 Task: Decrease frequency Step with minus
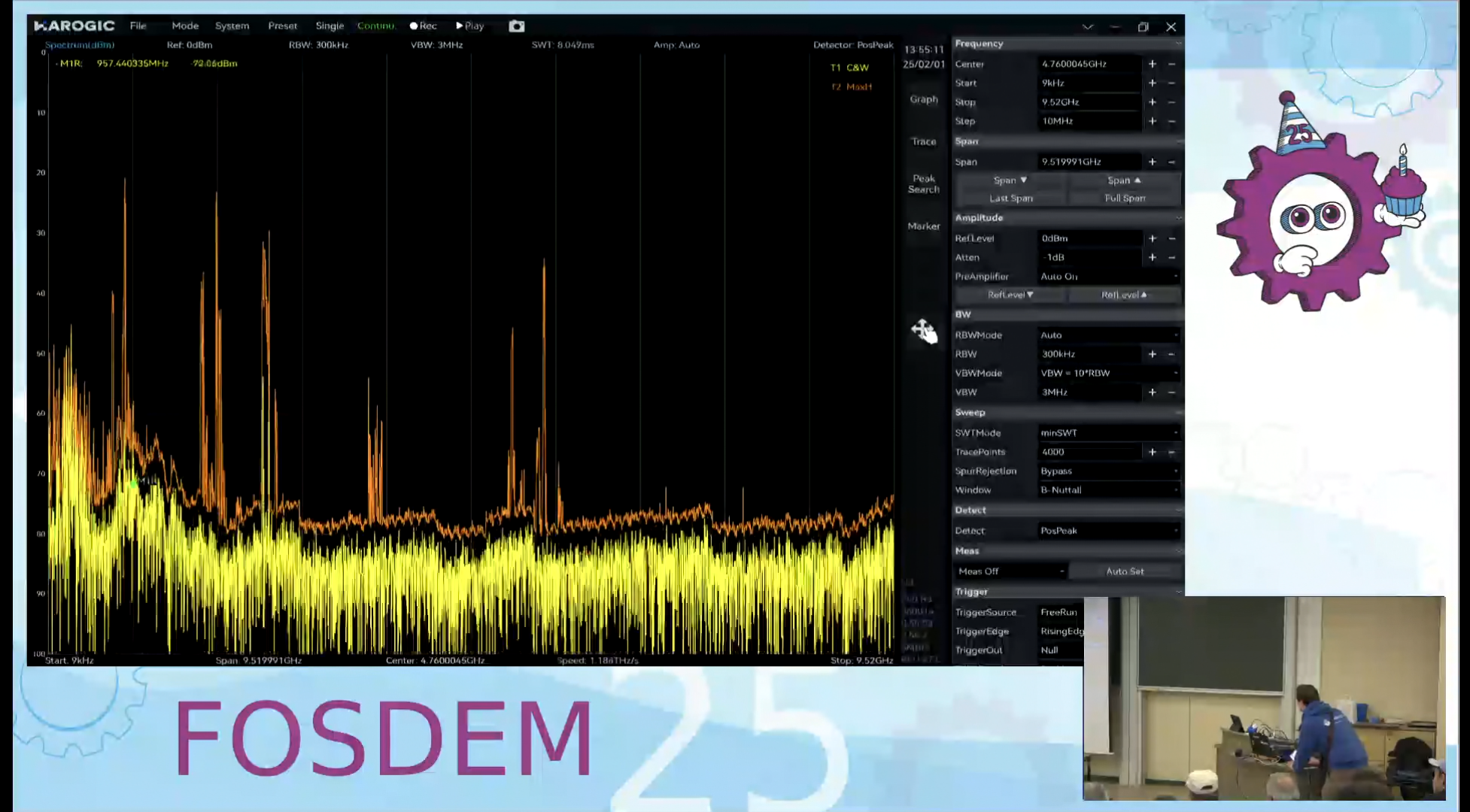tap(1171, 120)
